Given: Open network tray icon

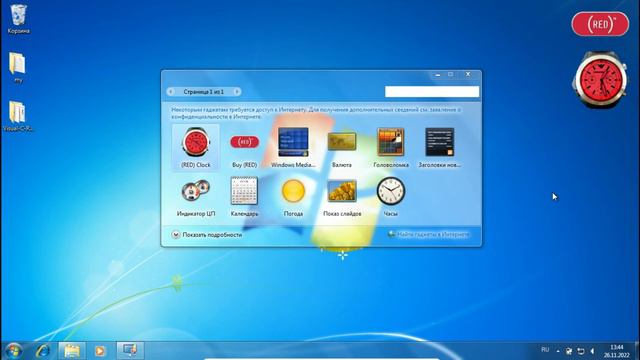Looking at the screenshot, I should coord(581,351).
